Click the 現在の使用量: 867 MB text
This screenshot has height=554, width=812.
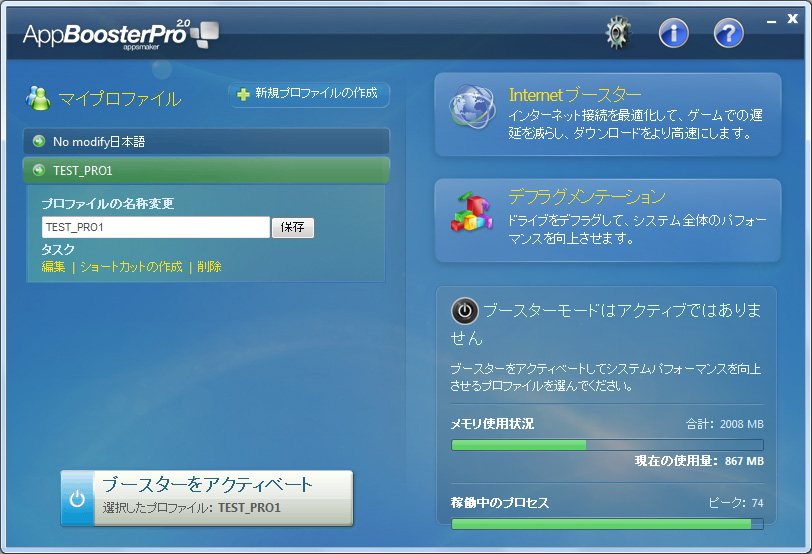699,461
